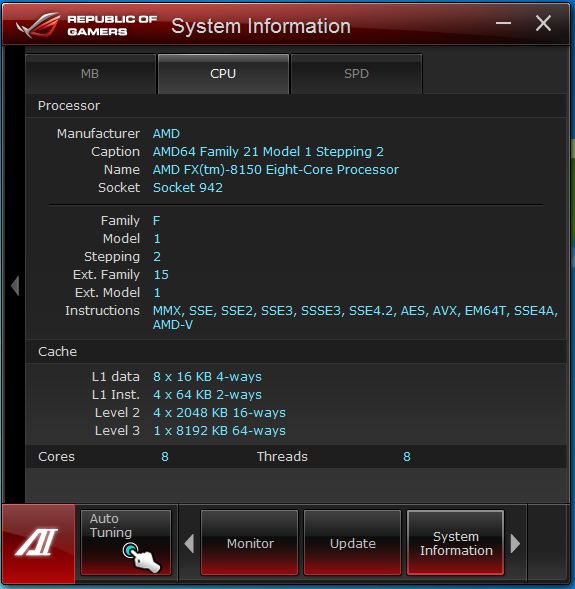Collapse side panel with left-edge triangle arrow
The image size is (575, 589).
(15, 285)
